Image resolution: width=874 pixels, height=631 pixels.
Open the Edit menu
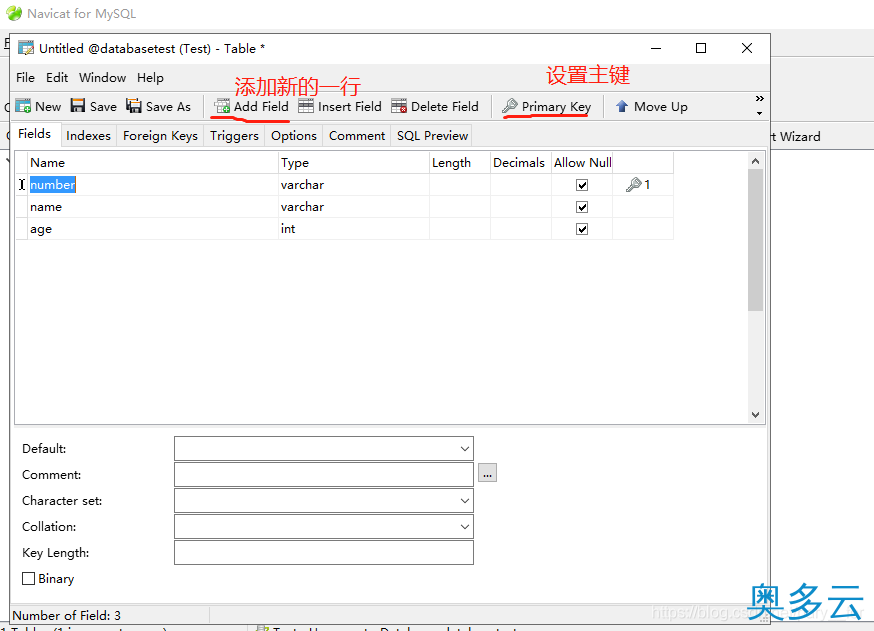57,77
